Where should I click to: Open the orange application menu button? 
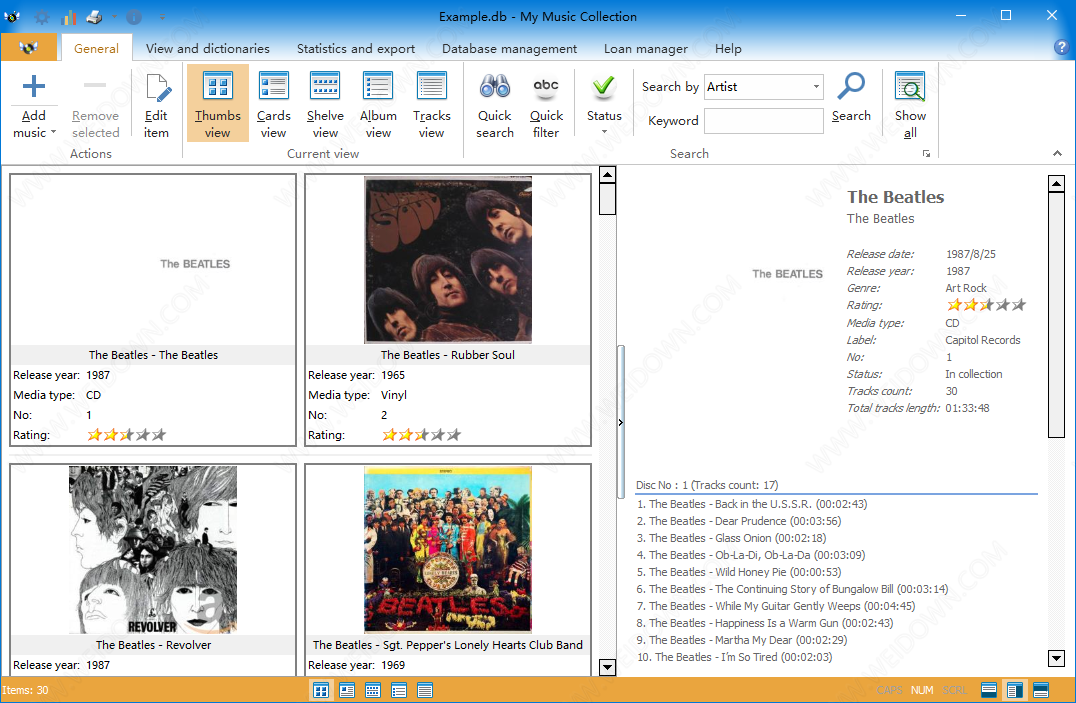point(29,48)
